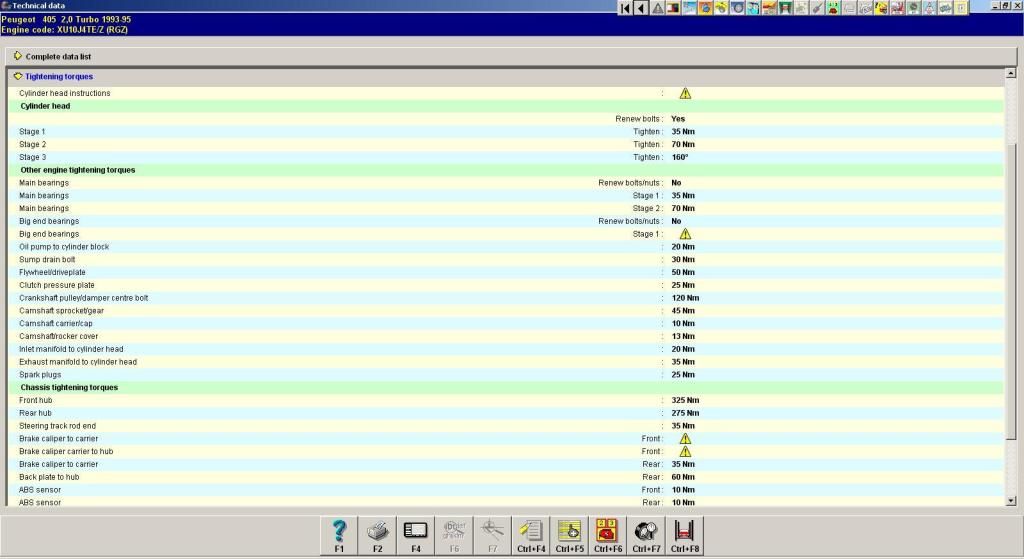Image resolution: width=1024 pixels, height=559 pixels.
Task: Click the '275 Nm' value
Action: point(685,413)
